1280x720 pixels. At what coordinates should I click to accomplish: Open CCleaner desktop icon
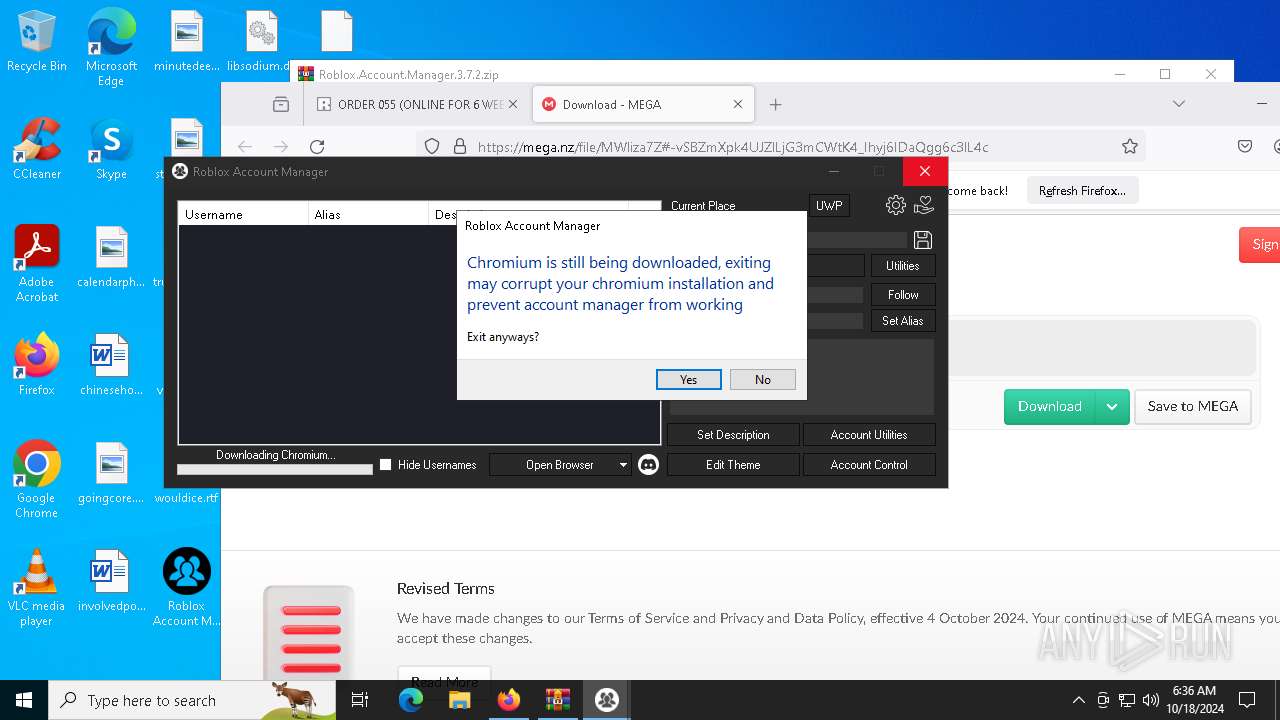[x=37, y=149]
